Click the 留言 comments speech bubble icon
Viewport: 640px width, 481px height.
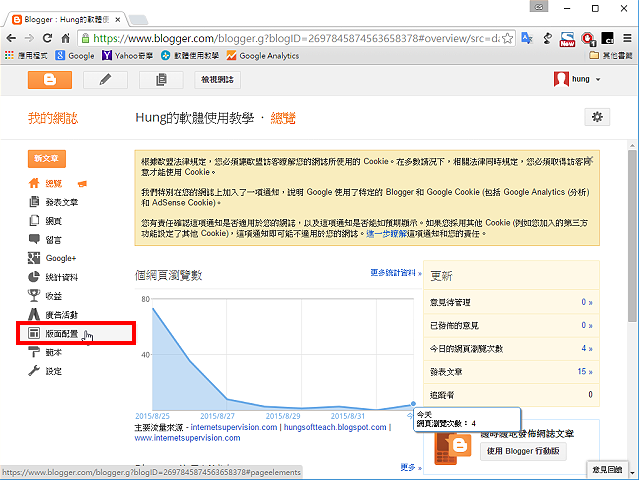click(x=34, y=239)
